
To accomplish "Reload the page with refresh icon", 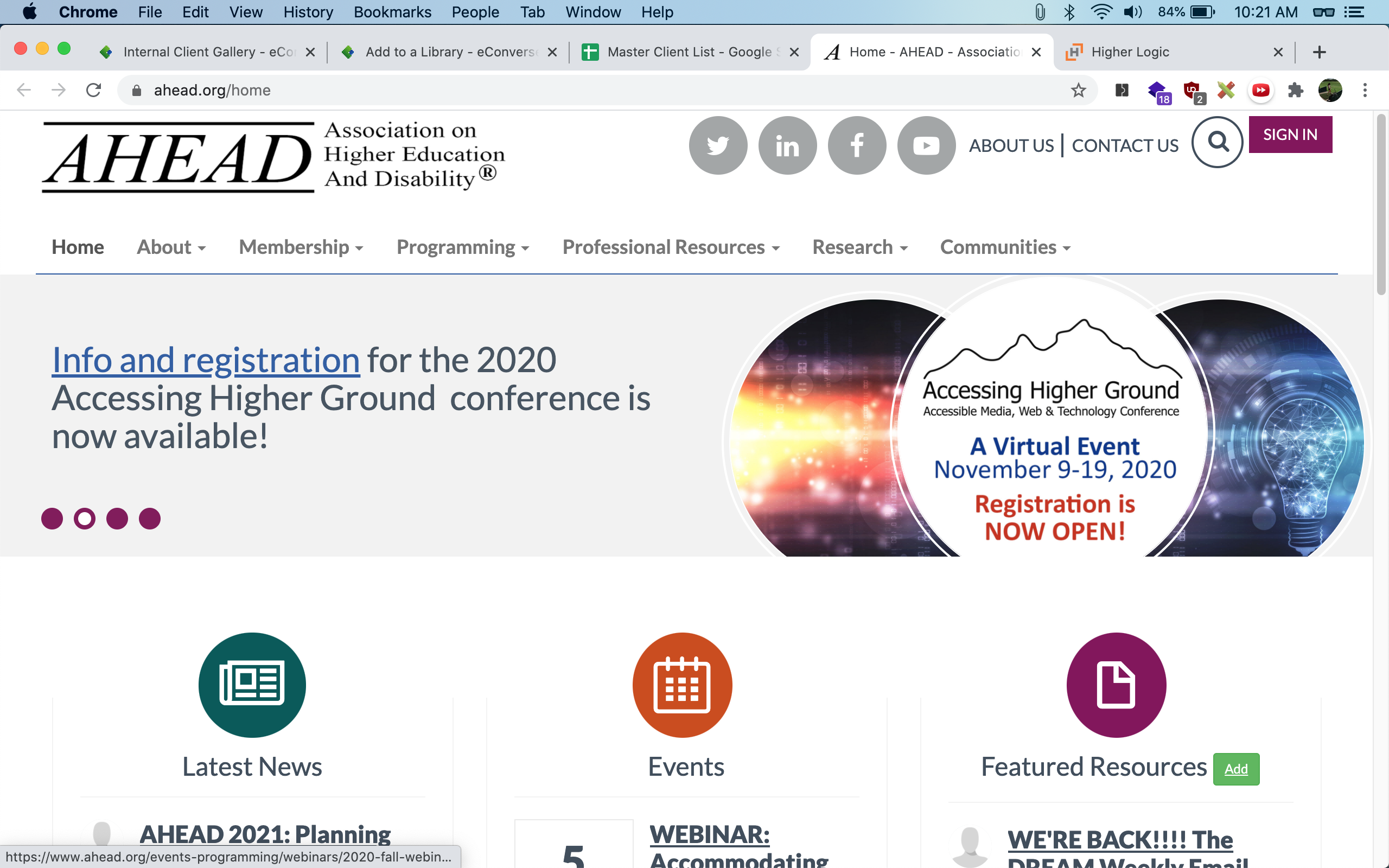I will (93, 90).
